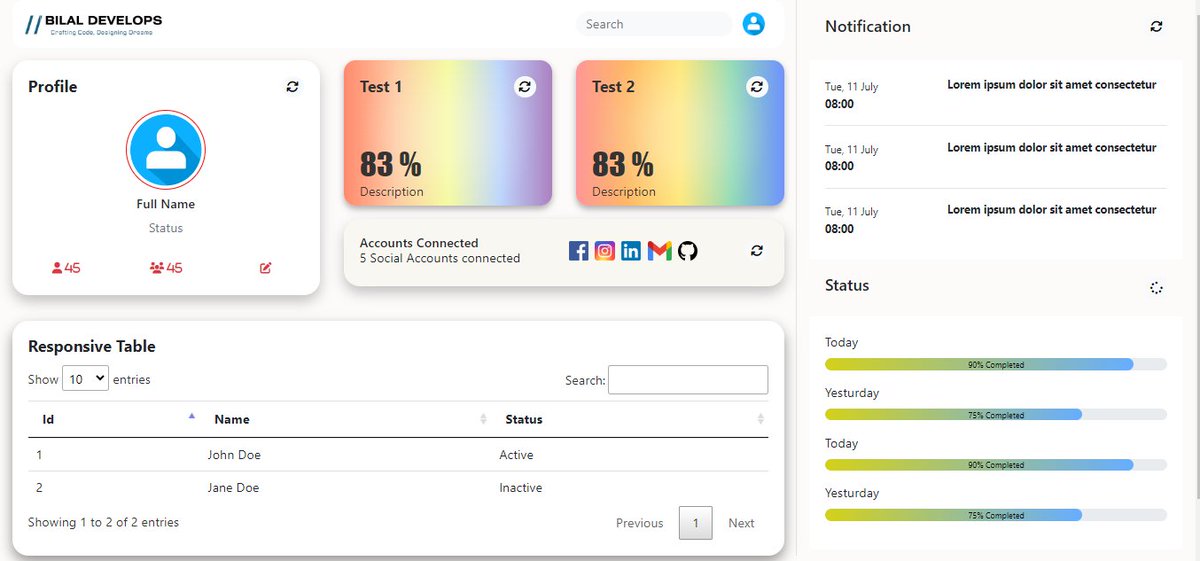Refresh the Accounts Connected card
Viewport: 1200px width, 561px height.
click(757, 251)
